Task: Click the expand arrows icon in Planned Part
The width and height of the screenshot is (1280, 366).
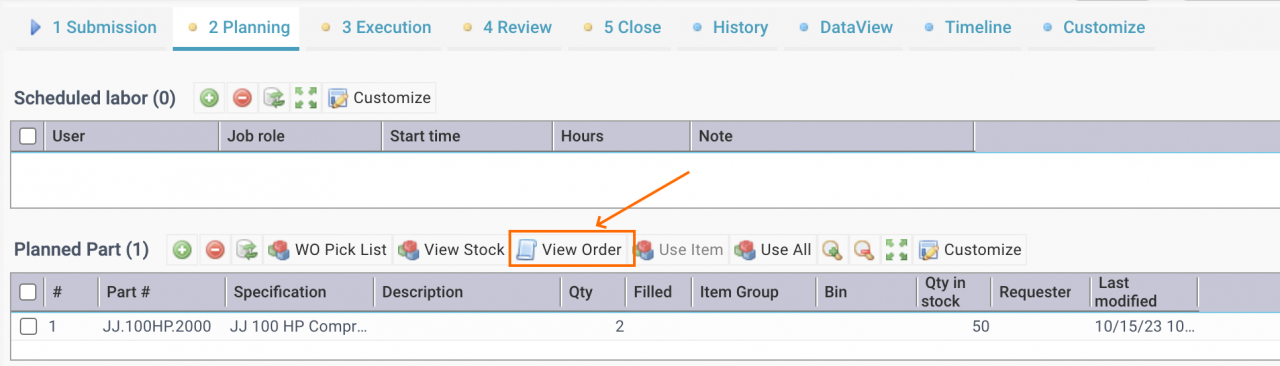Action: tap(897, 250)
